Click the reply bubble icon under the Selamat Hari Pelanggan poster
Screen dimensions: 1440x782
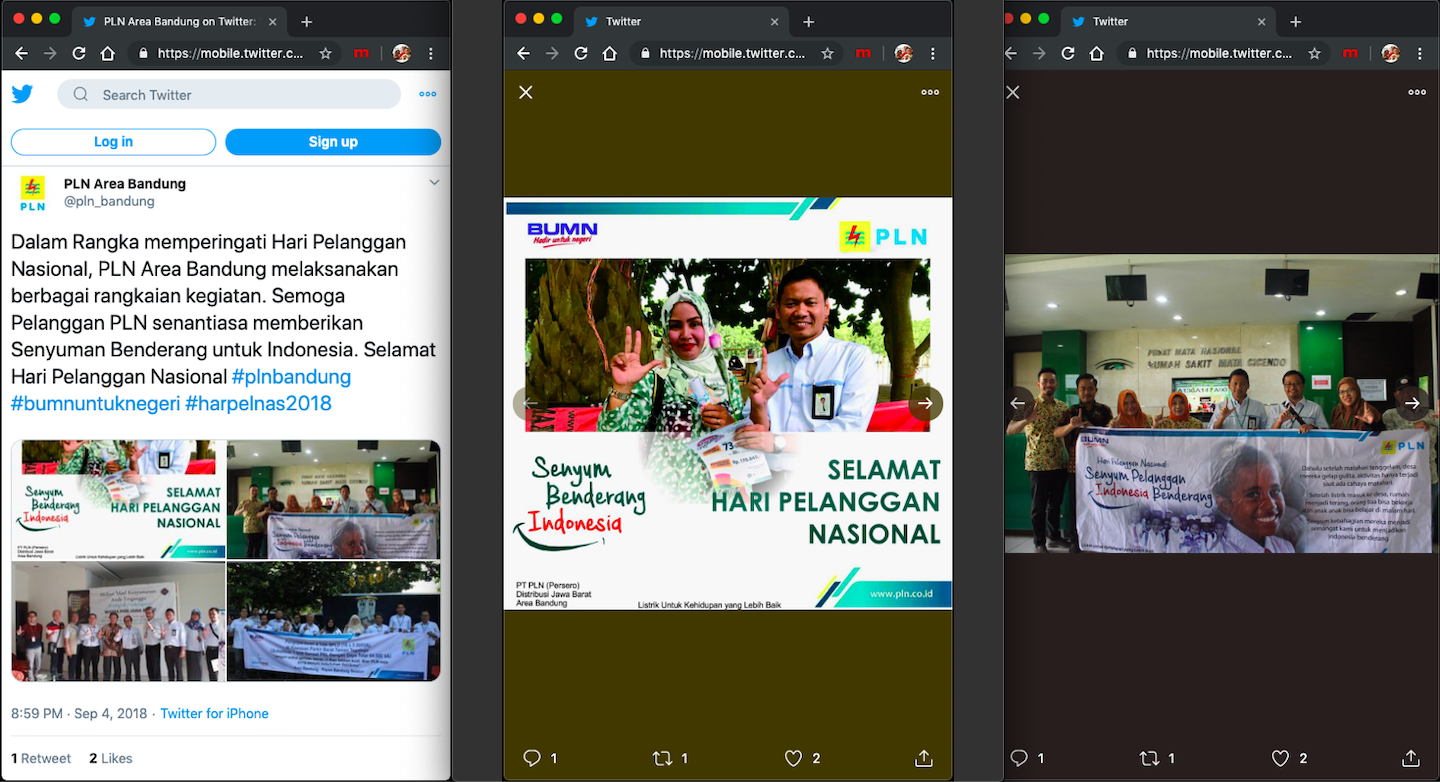pos(532,758)
